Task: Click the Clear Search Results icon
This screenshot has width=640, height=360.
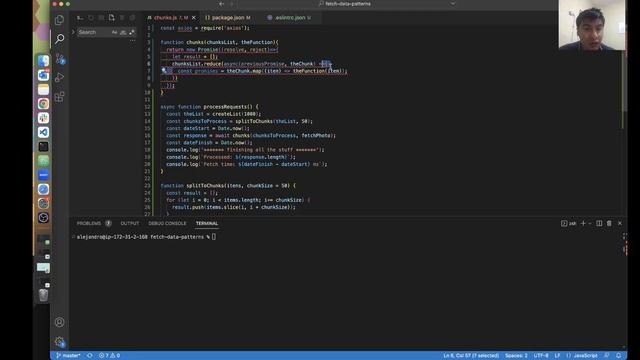Action: click(x=101, y=18)
